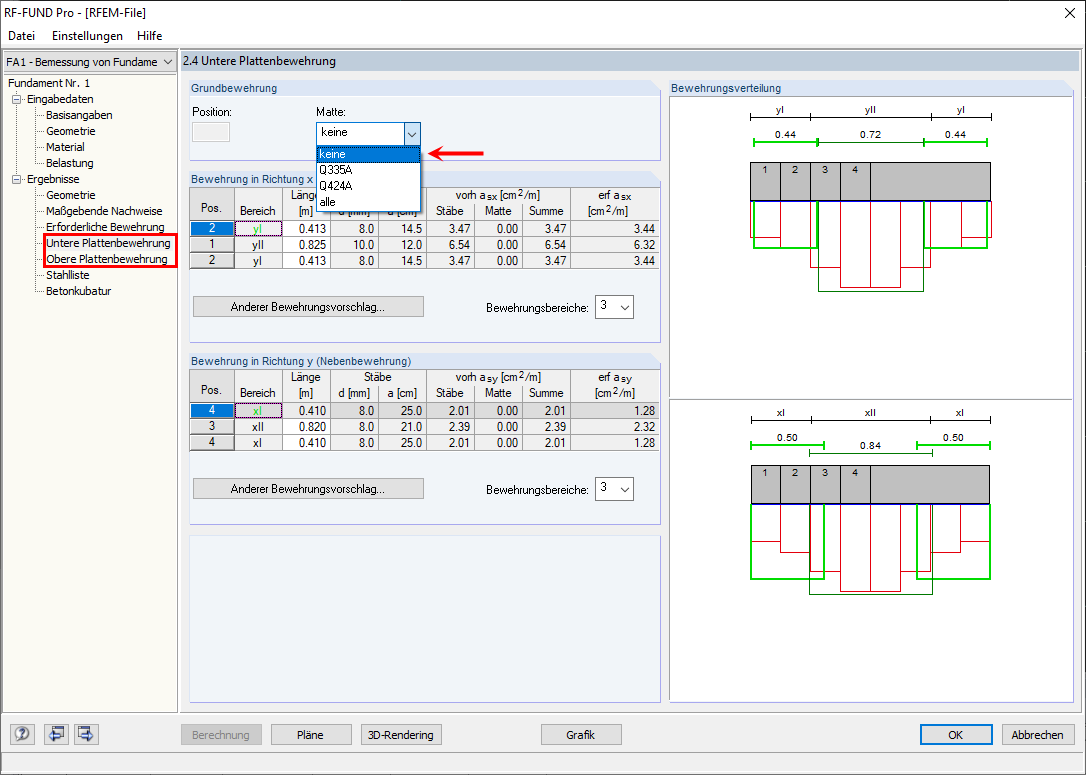The height and width of the screenshot is (775, 1086).
Task: Click 0.84 dimension label in lower diagram
Action: click(x=871, y=445)
